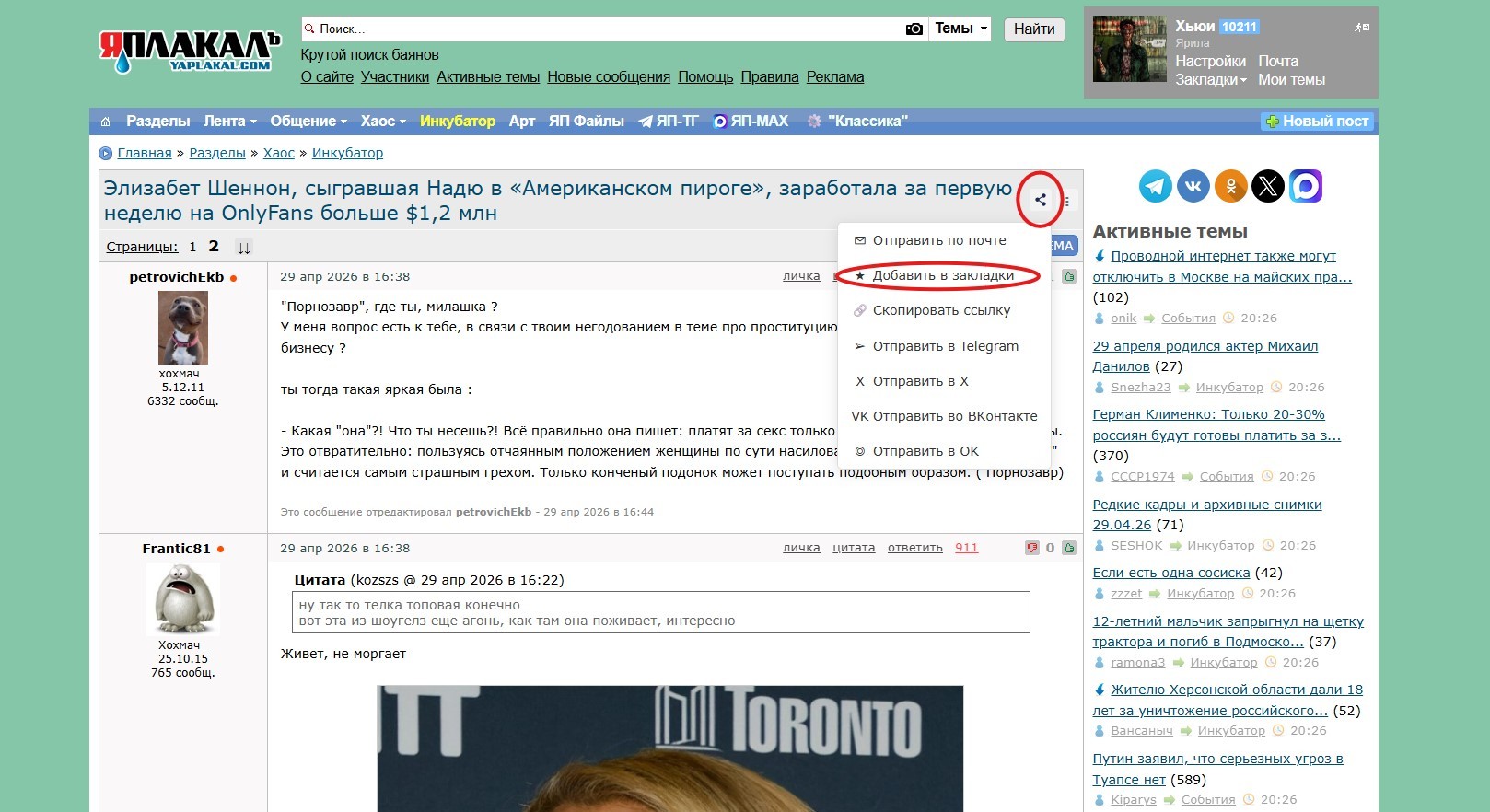The image size is (1490, 812).
Task: Click цитата on Frantic81's post
Action: click(854, 548)
